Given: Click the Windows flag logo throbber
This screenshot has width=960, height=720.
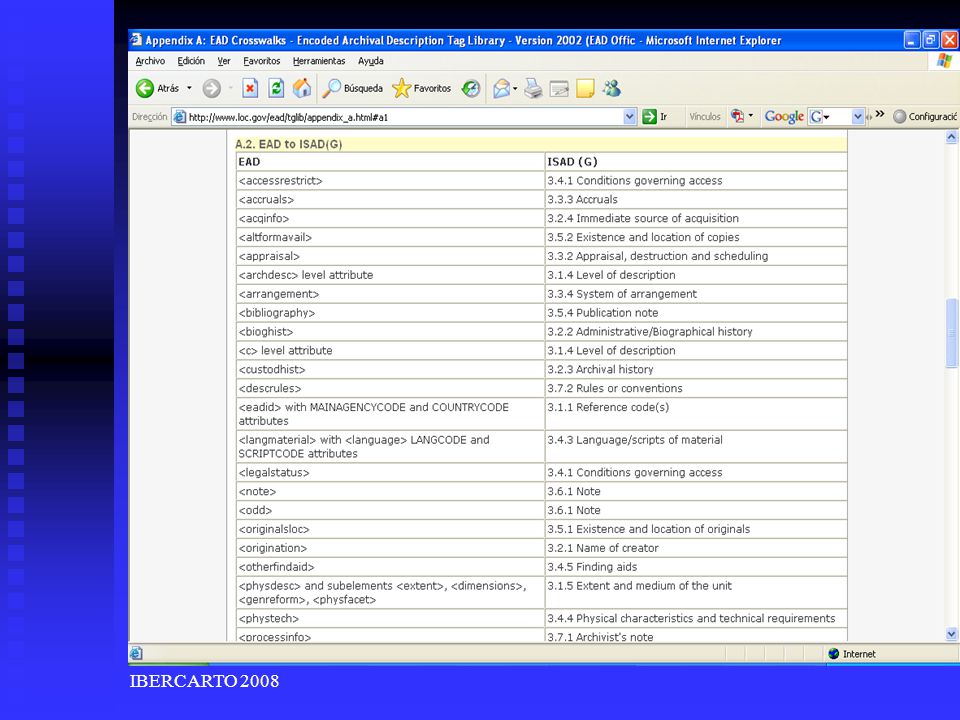Looking at the screenshot, I should point(945,61).
